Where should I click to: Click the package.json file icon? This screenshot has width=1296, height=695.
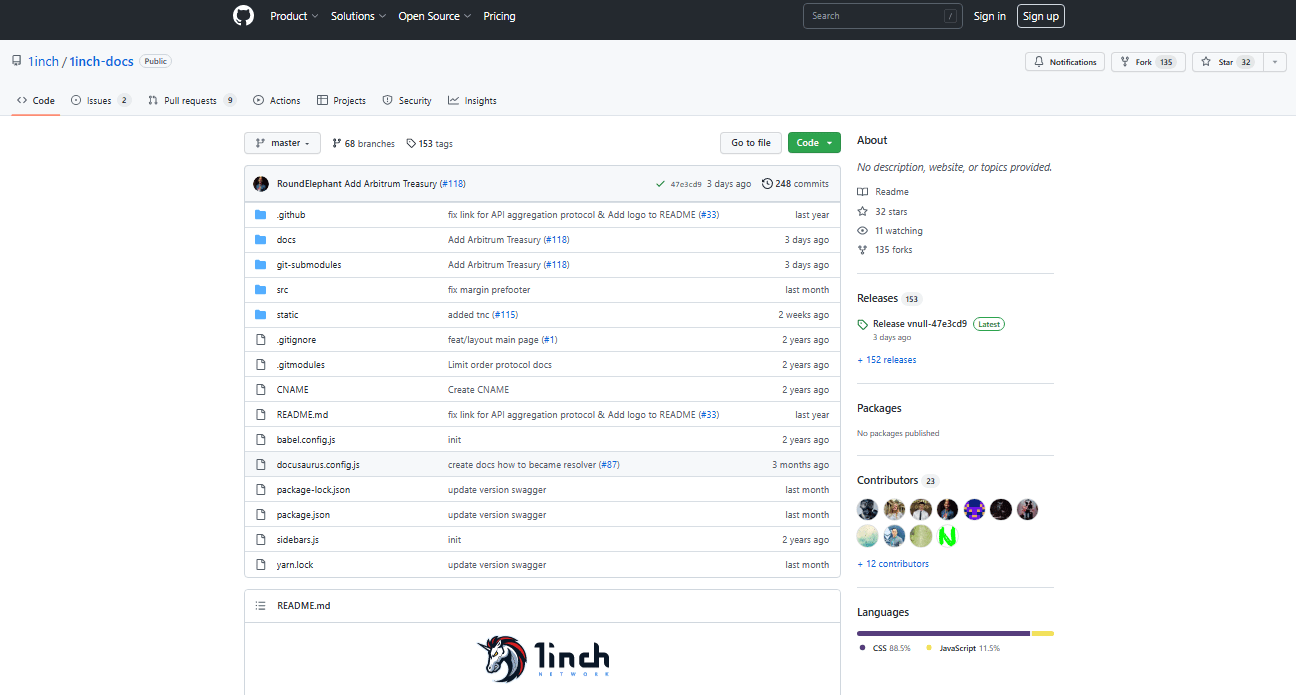261,515
